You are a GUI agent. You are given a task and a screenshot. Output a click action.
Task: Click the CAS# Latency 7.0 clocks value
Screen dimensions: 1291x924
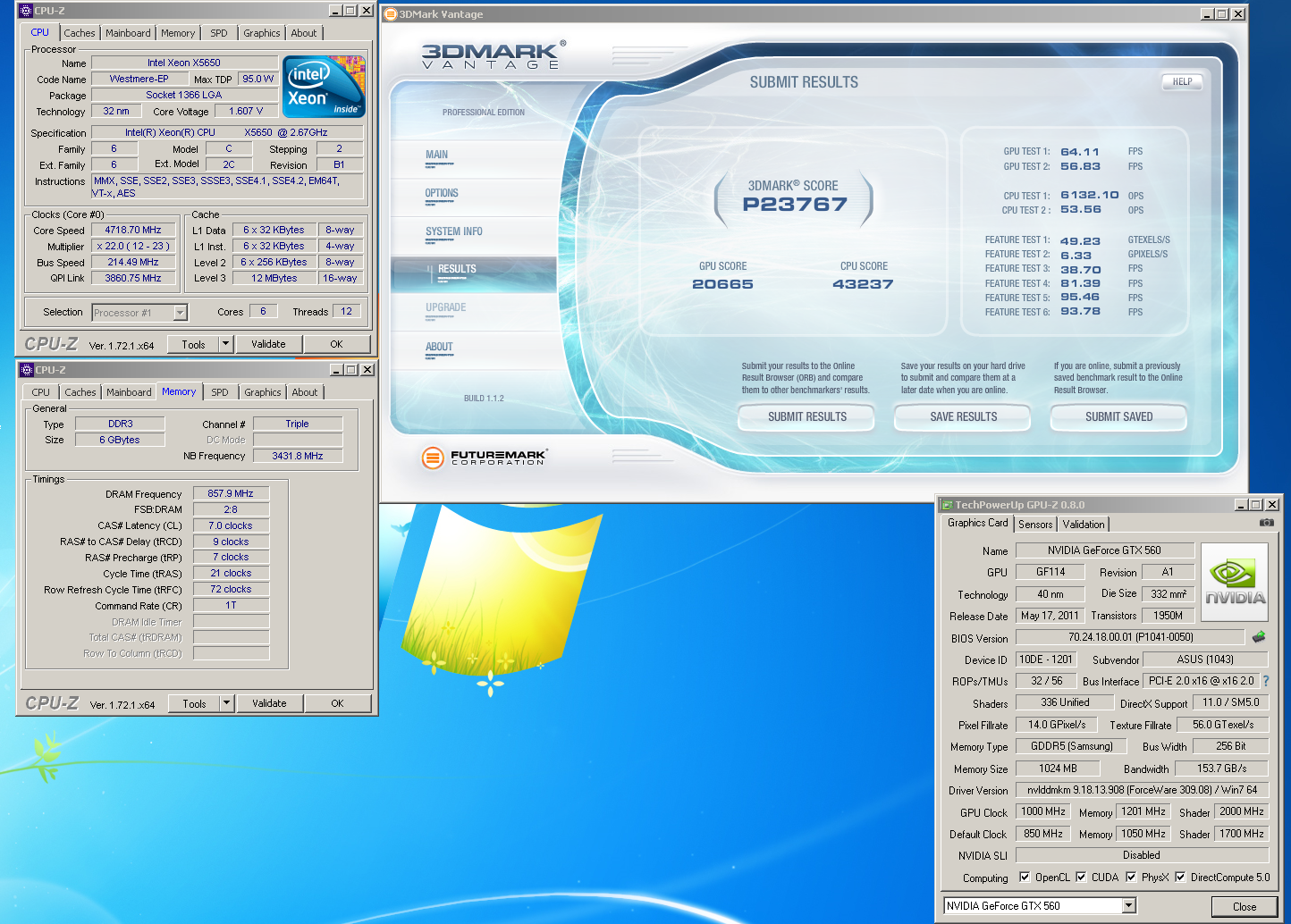(231, 525)
